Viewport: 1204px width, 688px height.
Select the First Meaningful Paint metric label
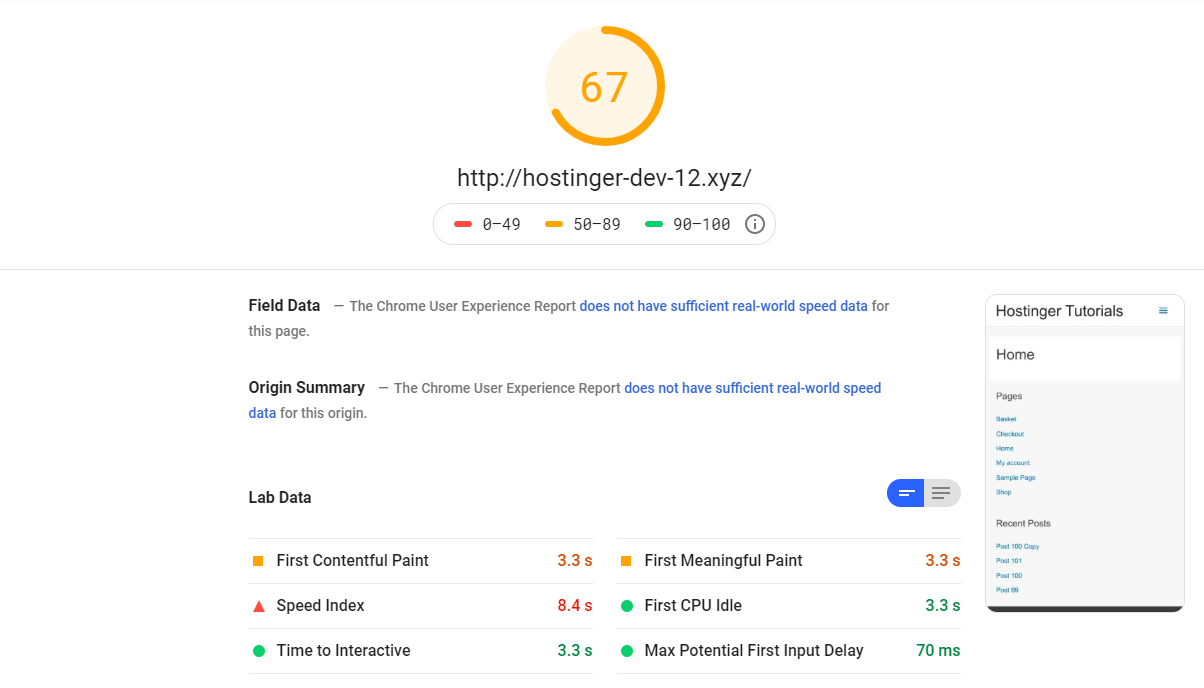[x=724, y=561]
